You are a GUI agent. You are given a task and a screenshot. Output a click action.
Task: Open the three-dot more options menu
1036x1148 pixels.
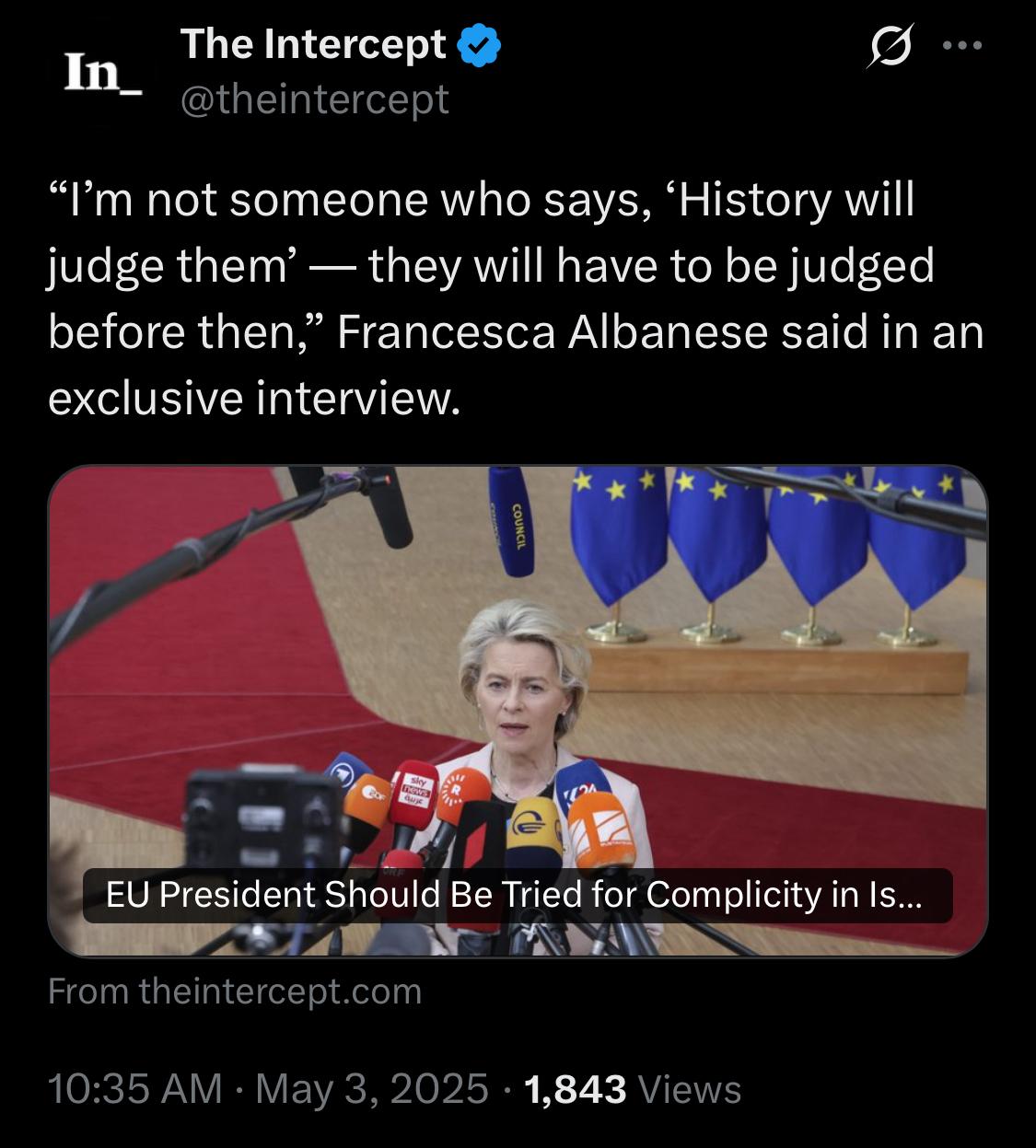pos(963,46)
